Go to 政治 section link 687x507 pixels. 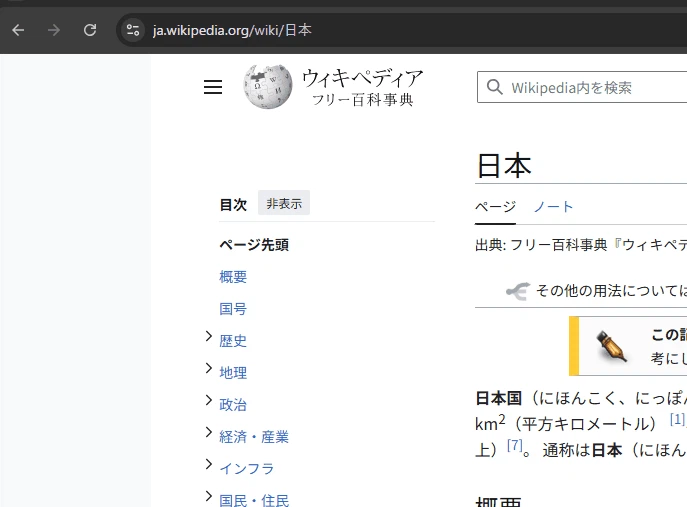coord(233,405)
